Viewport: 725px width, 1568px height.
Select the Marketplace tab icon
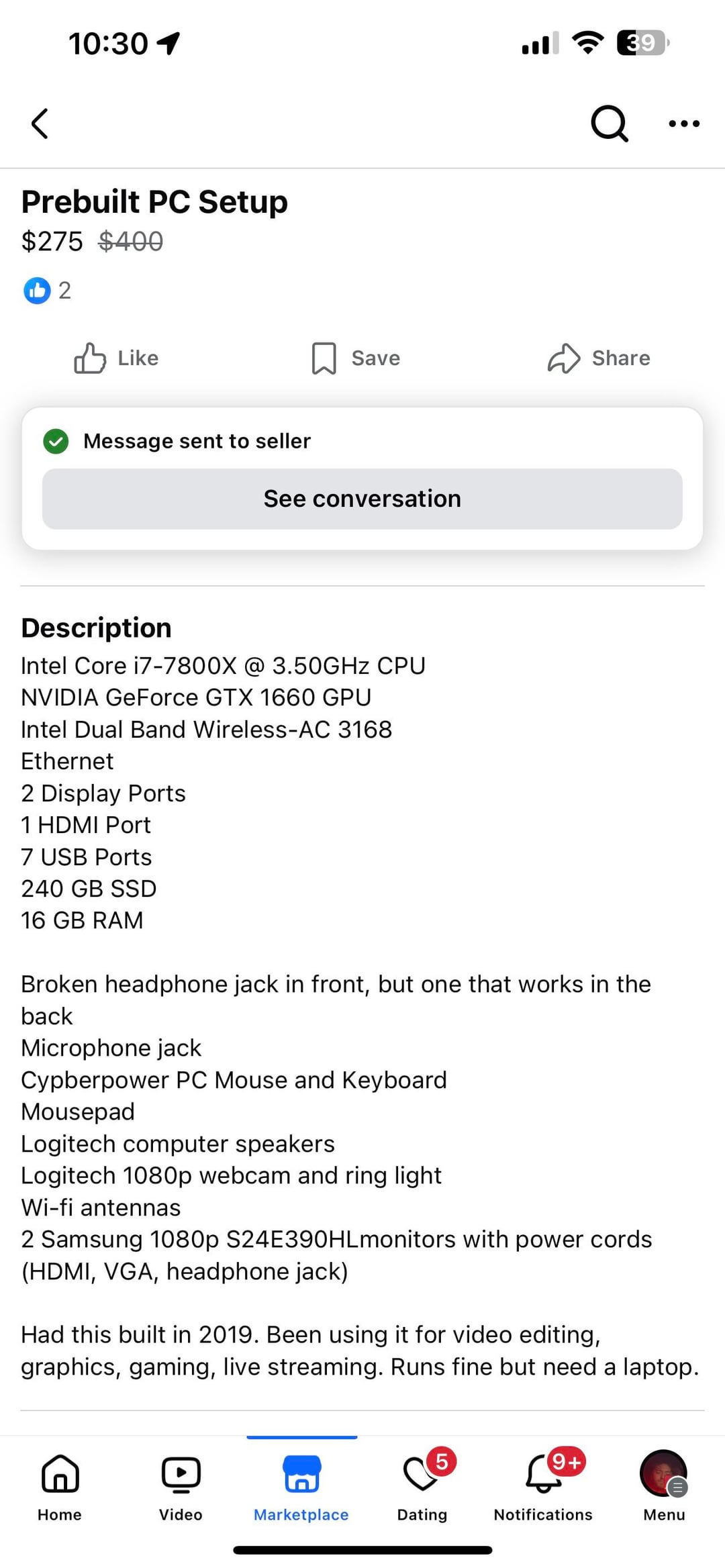click(302, 1474)
